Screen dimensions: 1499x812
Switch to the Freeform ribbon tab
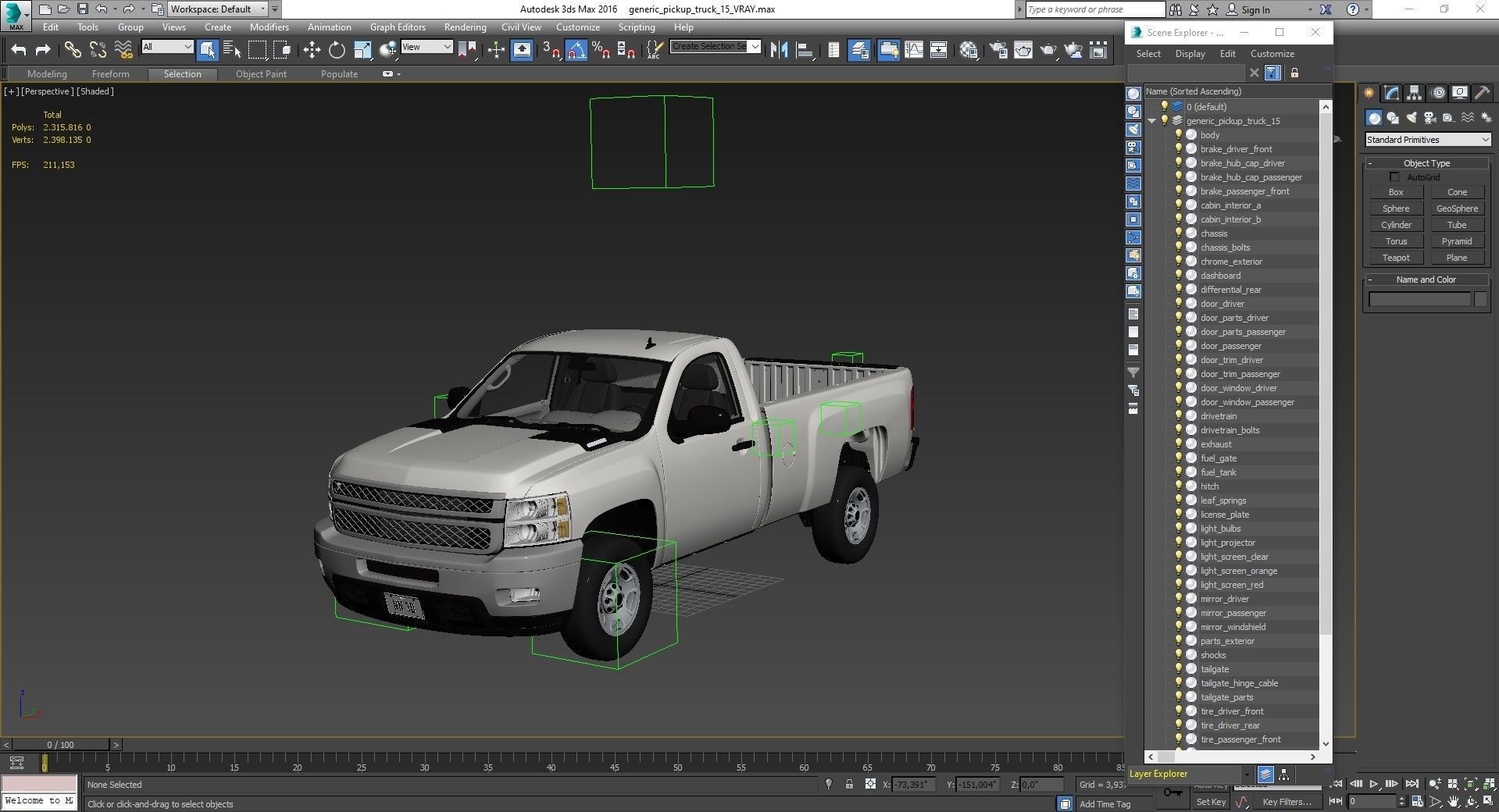click(110, 74)
